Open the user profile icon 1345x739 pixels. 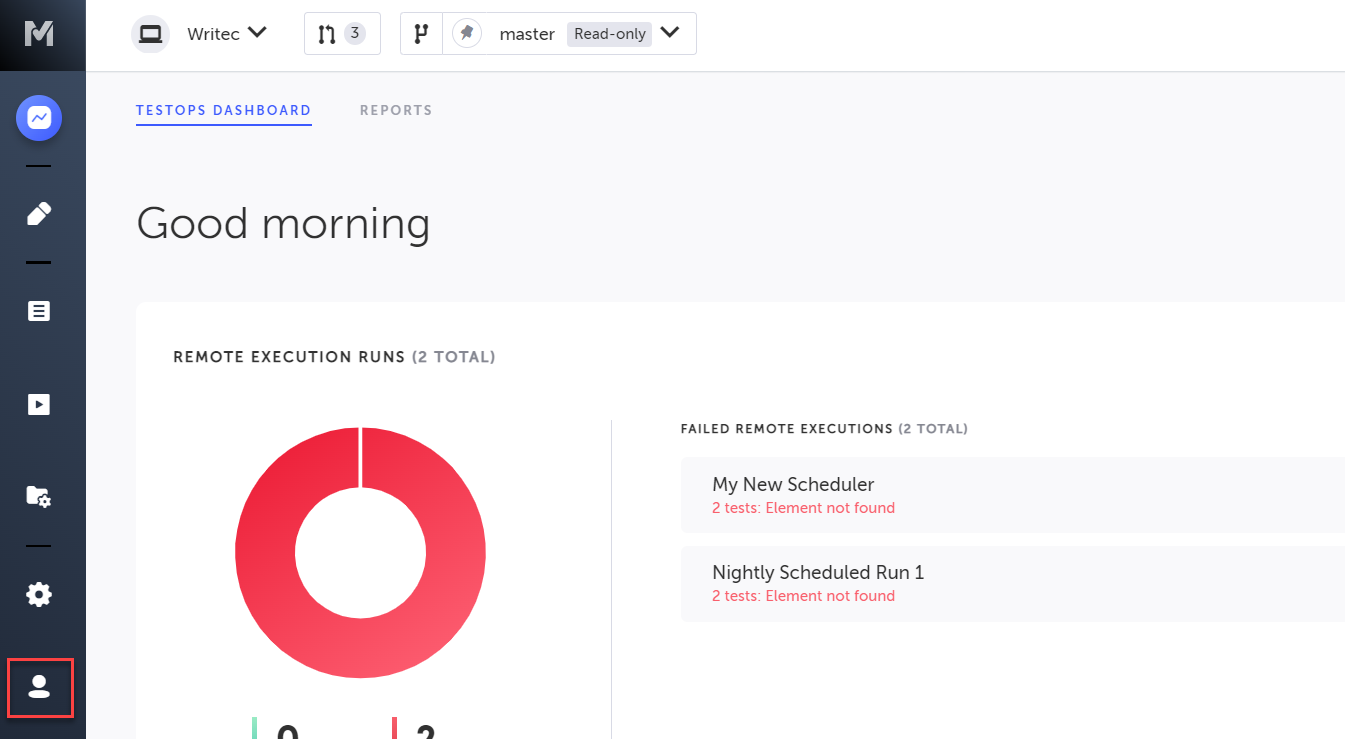39,687
